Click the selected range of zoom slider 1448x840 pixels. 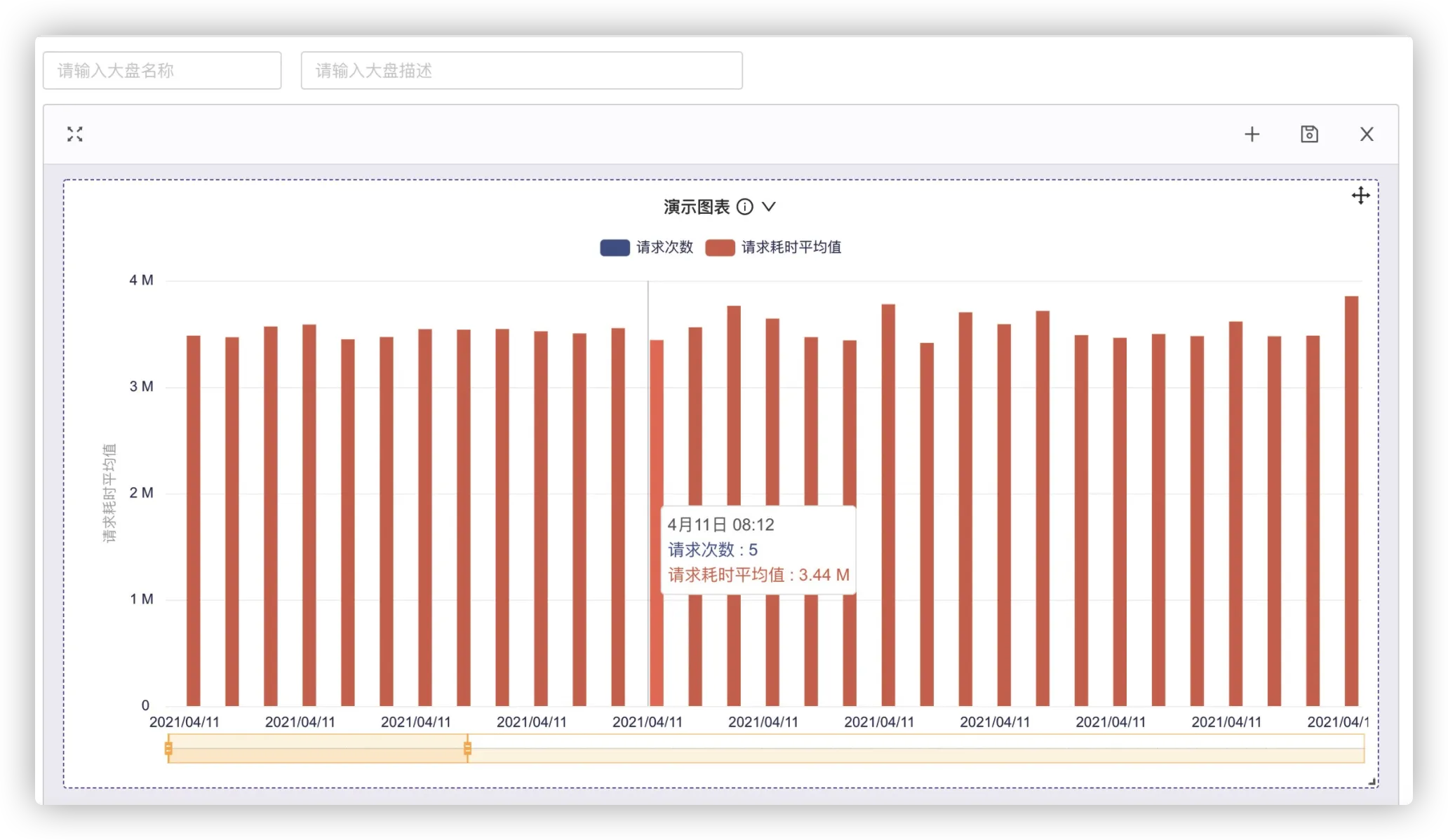(318, 748)
